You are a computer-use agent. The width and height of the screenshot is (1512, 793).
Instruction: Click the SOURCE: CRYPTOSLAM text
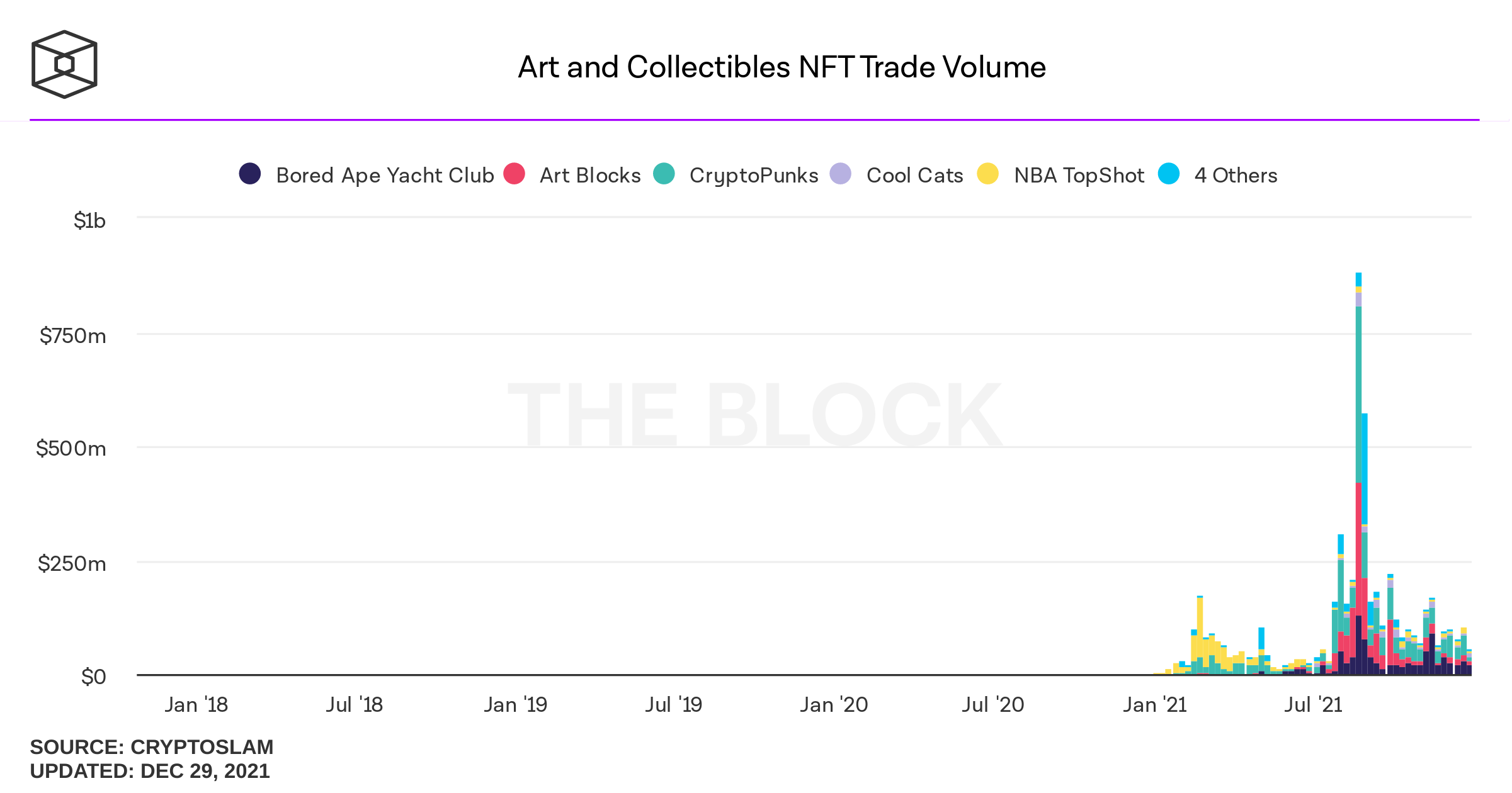click(x=152, y=747)
